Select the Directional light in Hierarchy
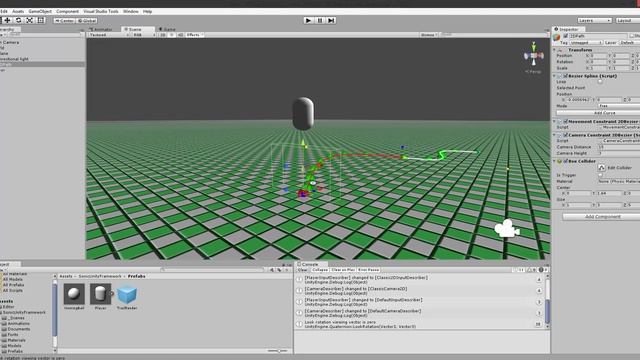Viewport: 640px width, 360px height. pos(14,59)
